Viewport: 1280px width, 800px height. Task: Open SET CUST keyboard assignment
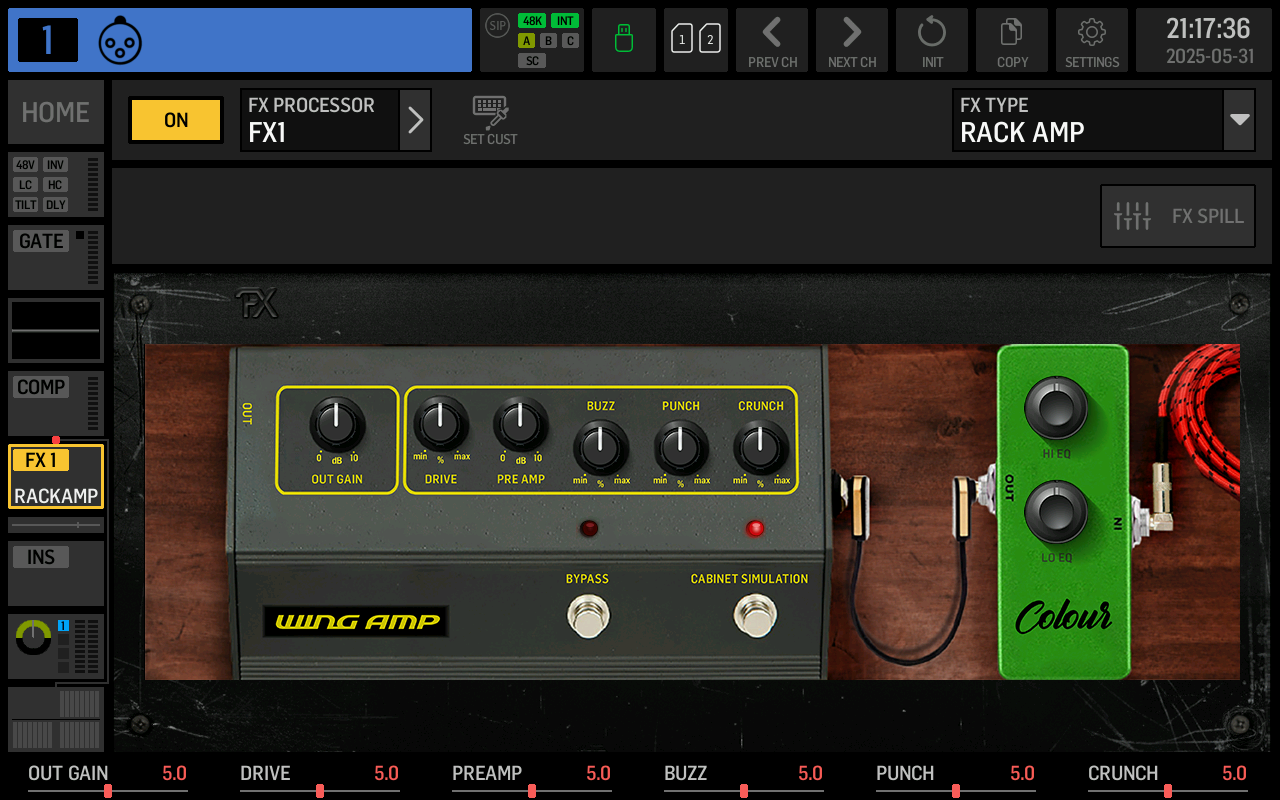[x=489, y=119]
